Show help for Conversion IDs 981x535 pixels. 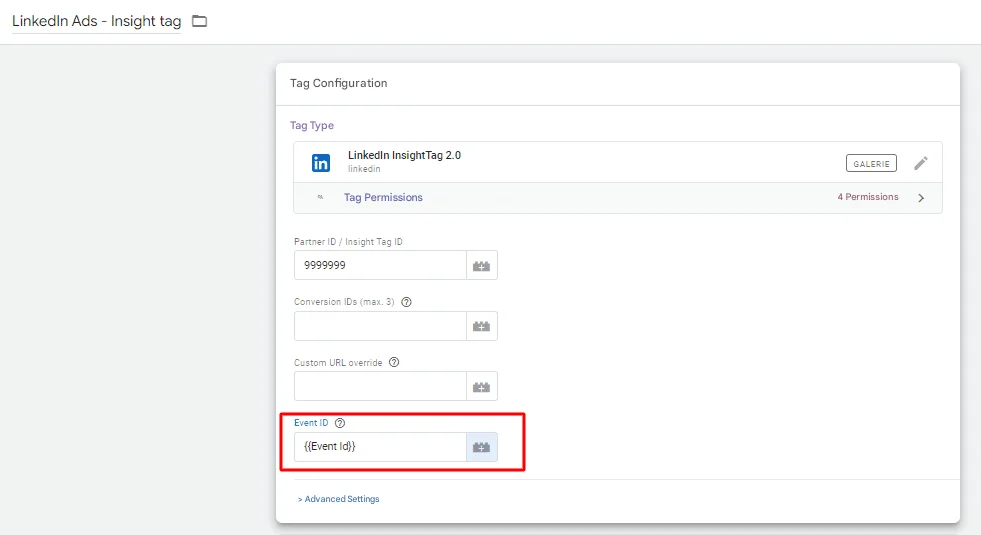[x=406, y=302]
